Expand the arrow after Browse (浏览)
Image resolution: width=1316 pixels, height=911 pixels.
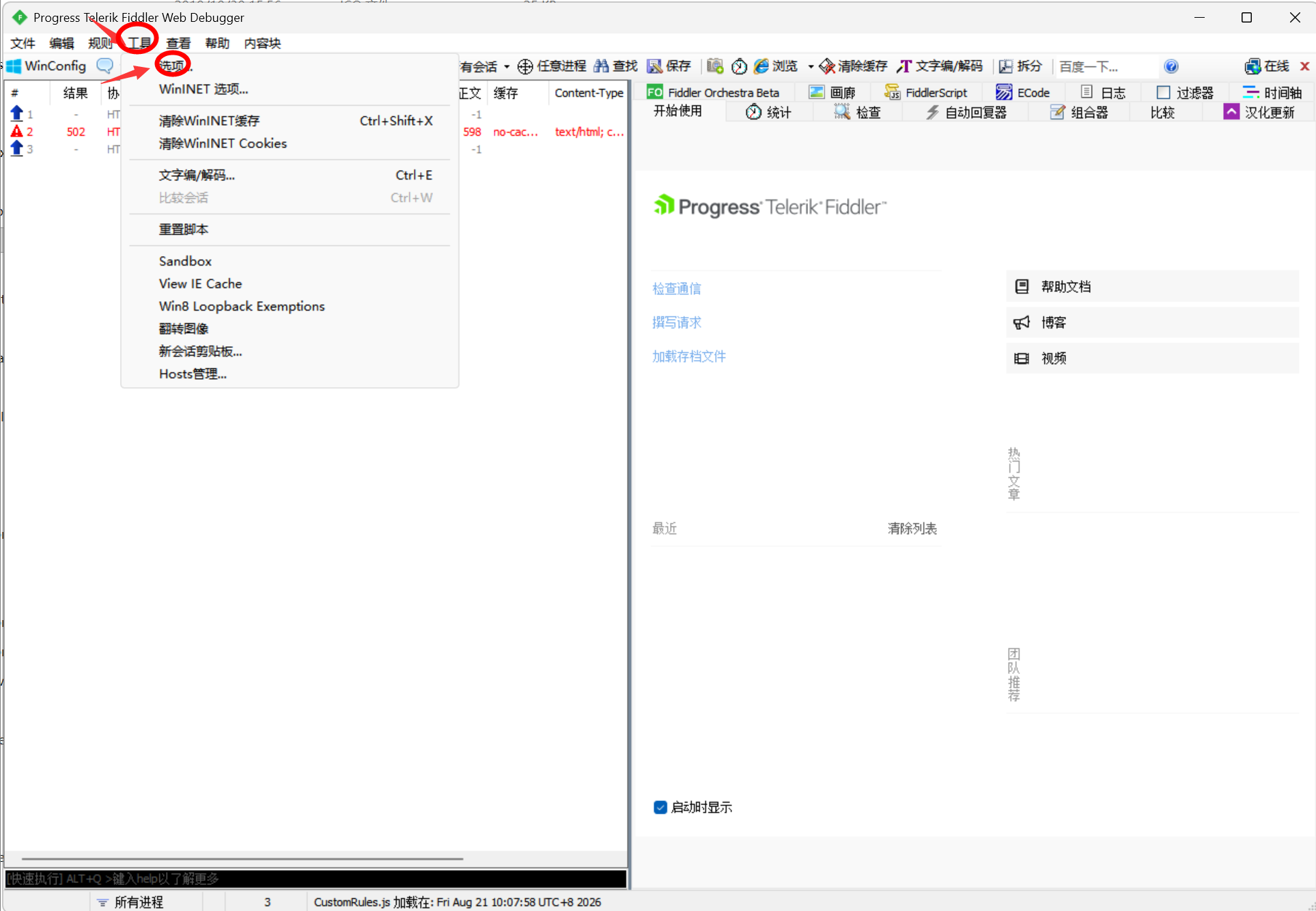811,66
